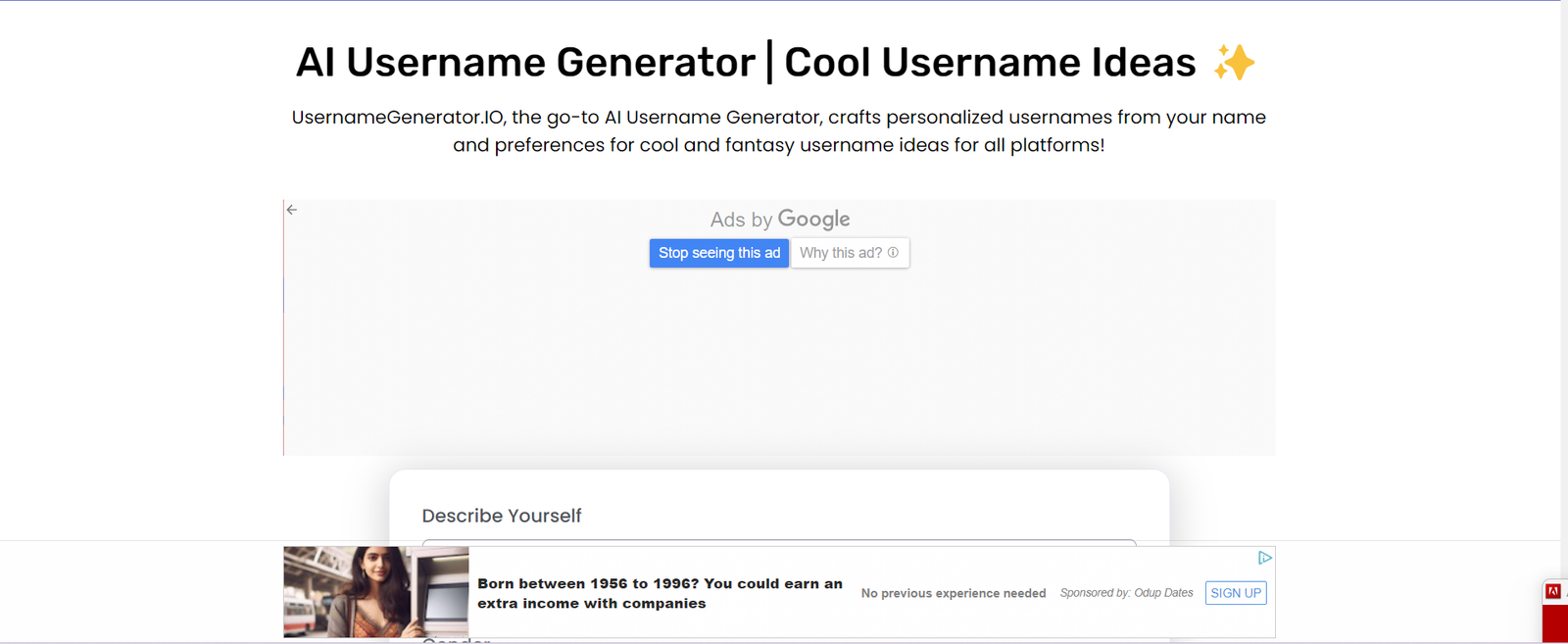This screenshot has width=1568, height=644.
Task: Click the SIGN UP button in the banner ad
Action: coord(1236,593)
